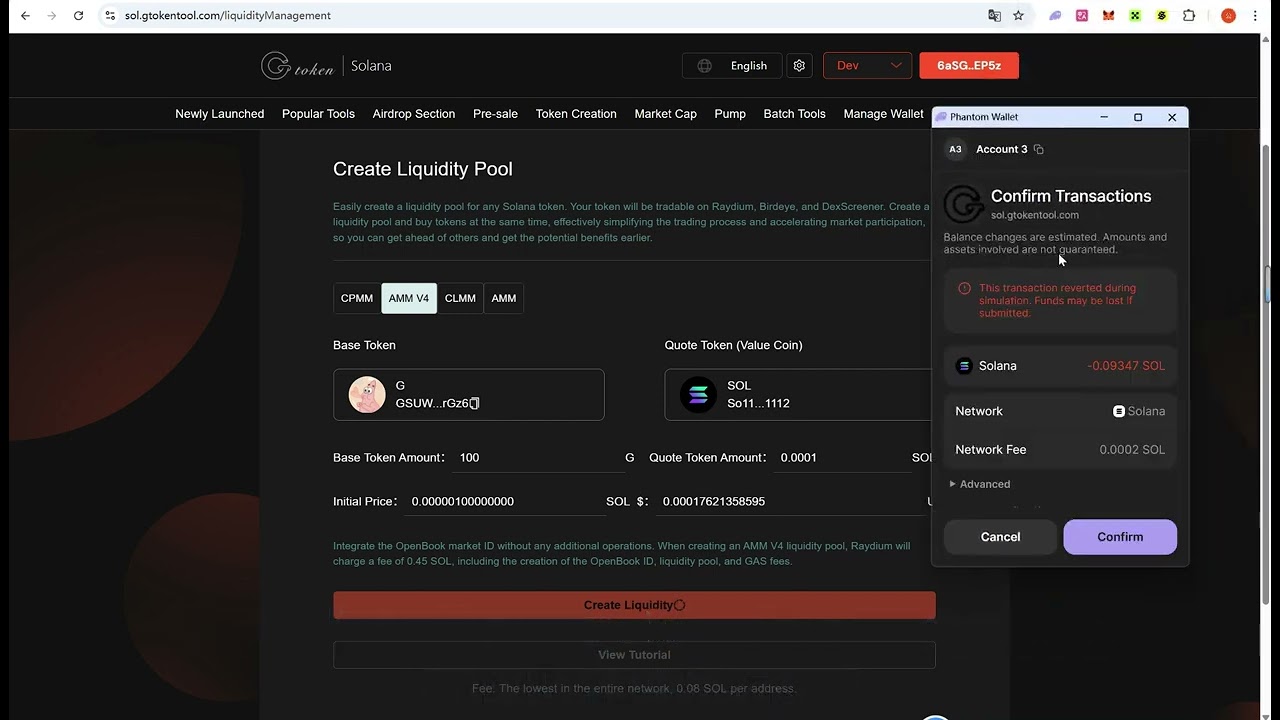The image size is (1280, 720).
Task: Open the pink browser extension icon
Action: click(x=1082, y=15)
